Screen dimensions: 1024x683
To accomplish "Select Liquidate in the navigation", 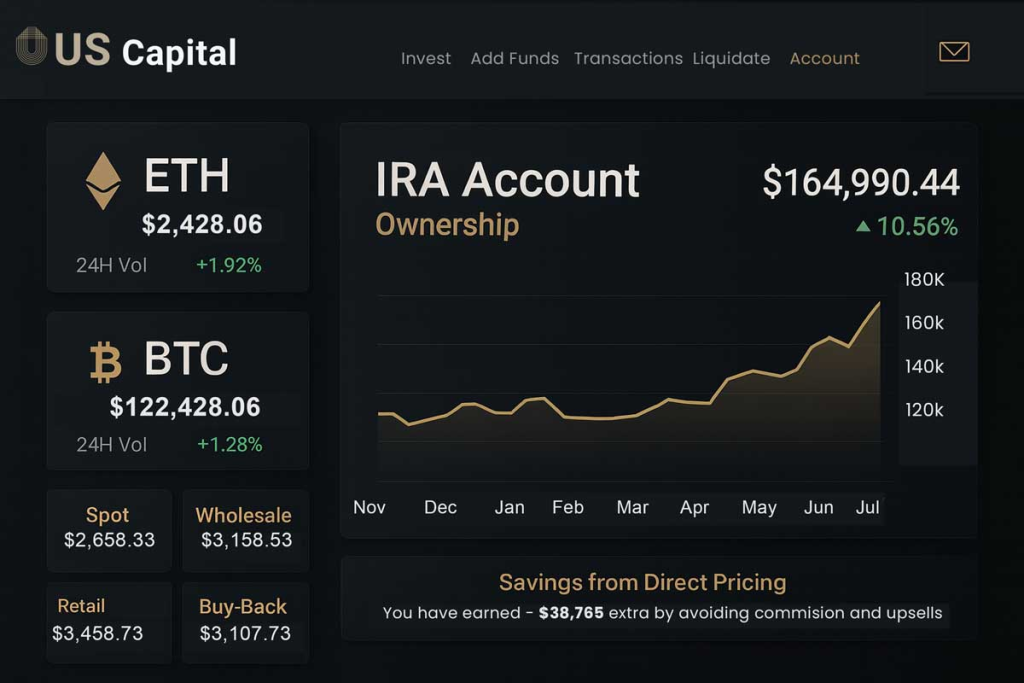I will [731, 58].
